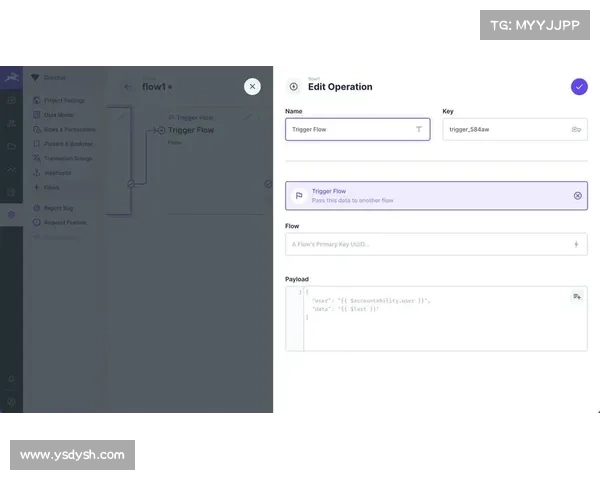600x480 pixels.
Task: Open Project Settings in the sidebar
Action: (x=64, y=100)
